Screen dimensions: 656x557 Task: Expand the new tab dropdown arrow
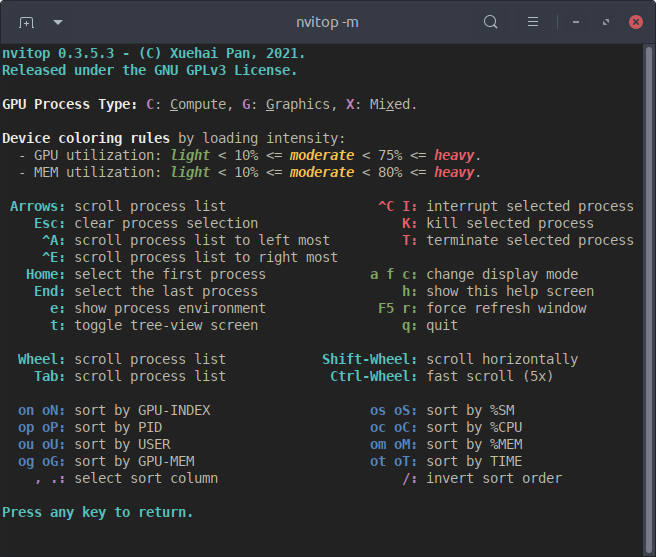(x=58, y=22)
